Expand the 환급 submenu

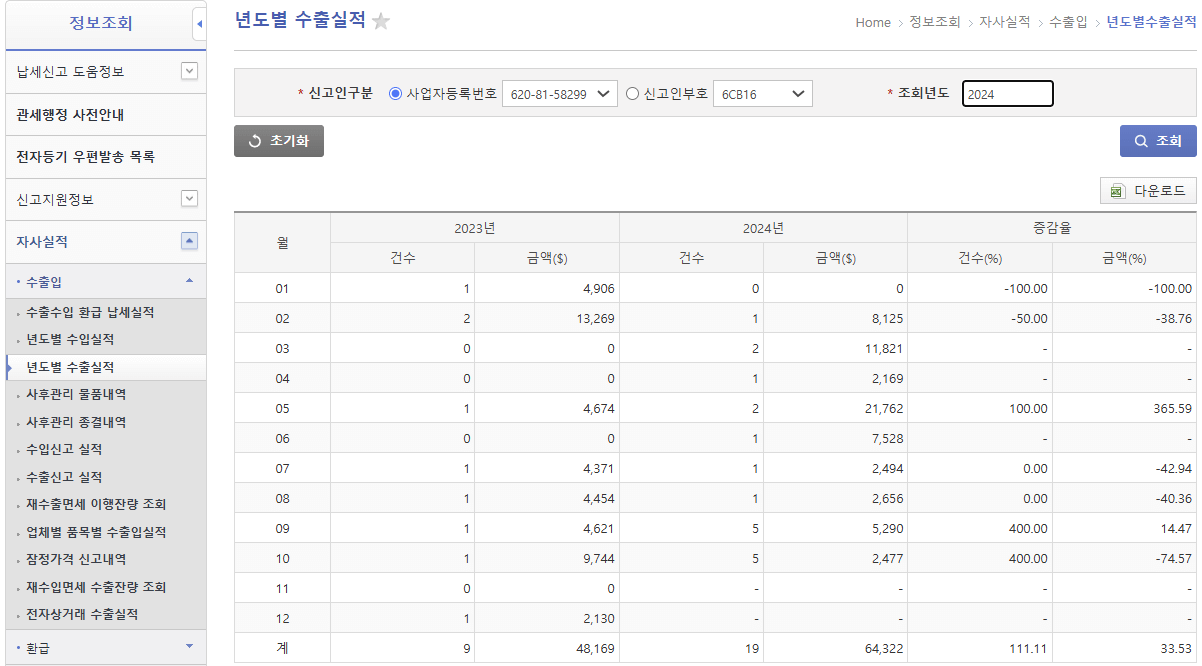click(x=189, y=647)
